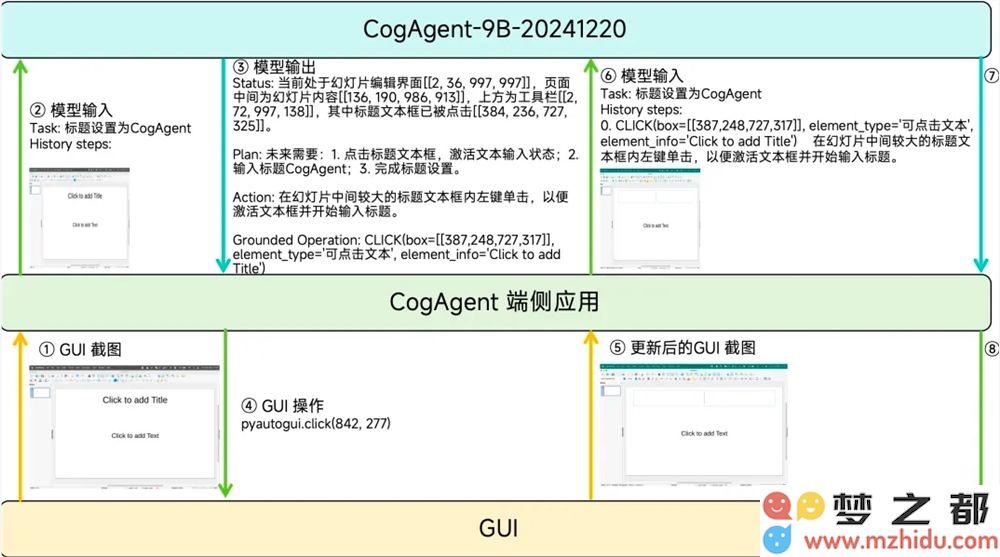Open the small screenshot under ⑥ 模型输入
The image size is (1000, 557).
click(651, 219)
